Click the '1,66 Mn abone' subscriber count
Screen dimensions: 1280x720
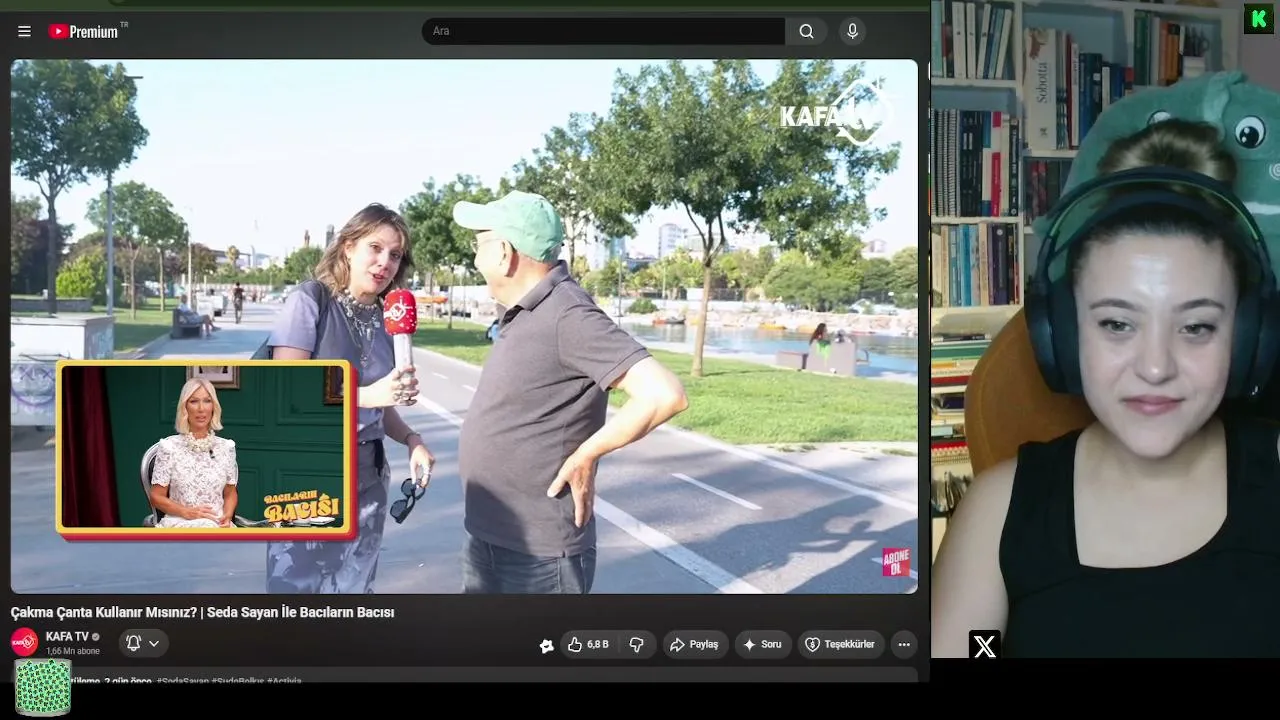(x=73, y=651)
